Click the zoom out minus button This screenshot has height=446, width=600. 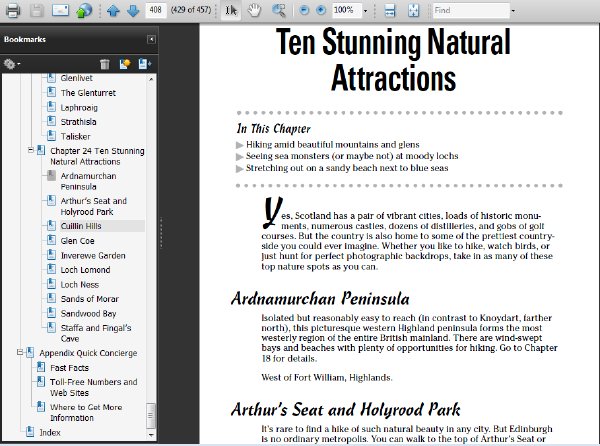(x=304, y=10)
